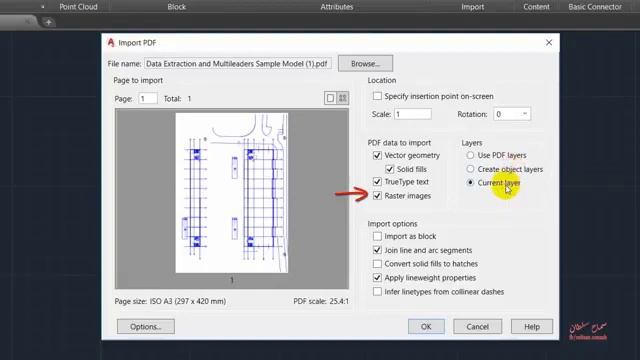The image size is (640, 360).
Task: Toggle Specify insertion point on-screen checkbox
Action: pos(378,96)
